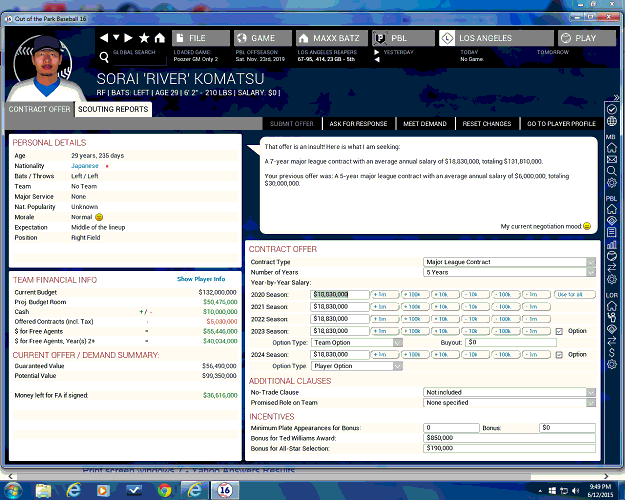Toggle the 2023 Season Option checkbox
625x500 pixels.
tap(559, 331)
